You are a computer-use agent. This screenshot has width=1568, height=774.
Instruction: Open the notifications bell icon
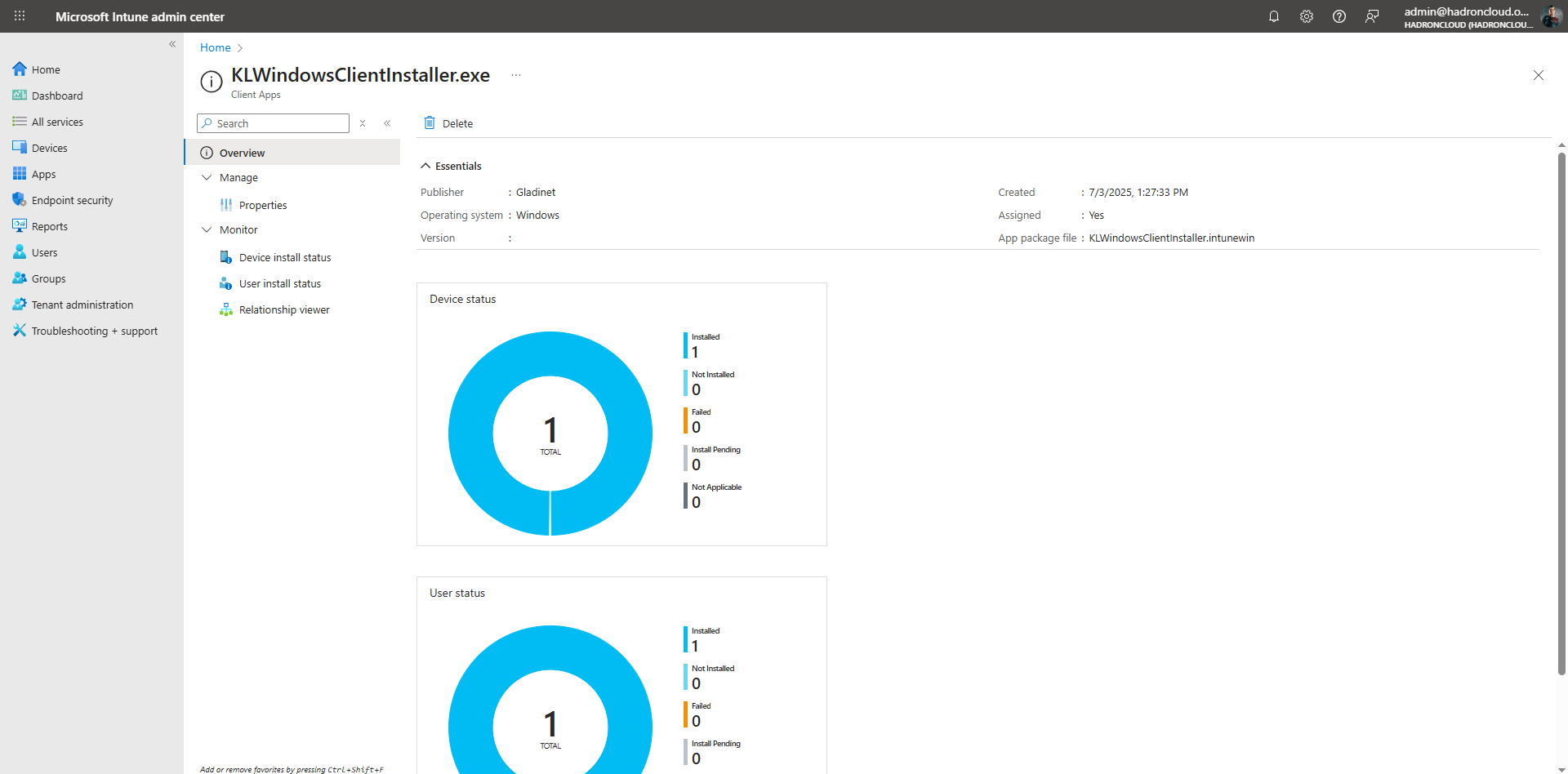pyautogui.click(x=1274, y=16)
